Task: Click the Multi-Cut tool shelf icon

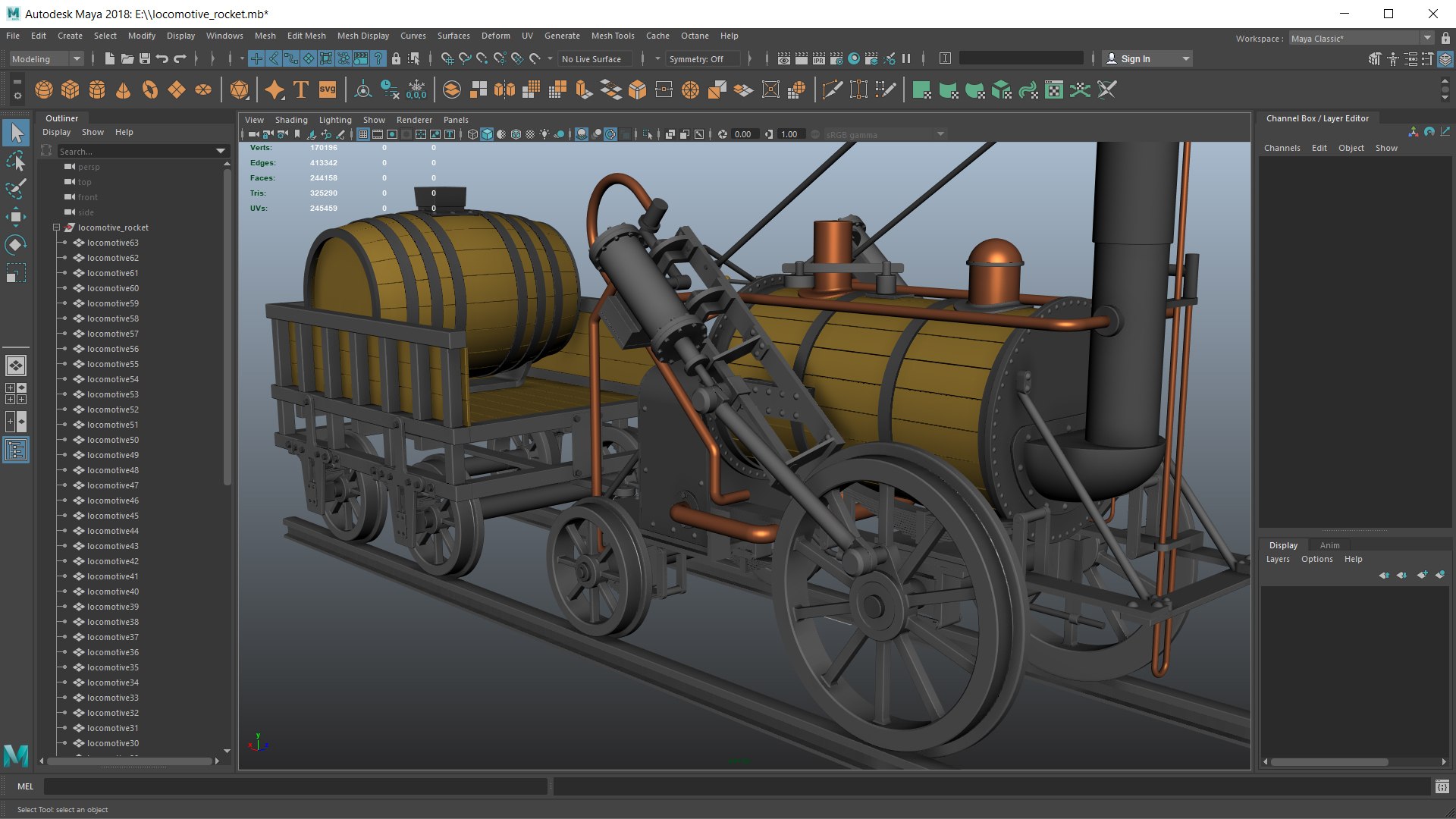Action: point(832,90)
